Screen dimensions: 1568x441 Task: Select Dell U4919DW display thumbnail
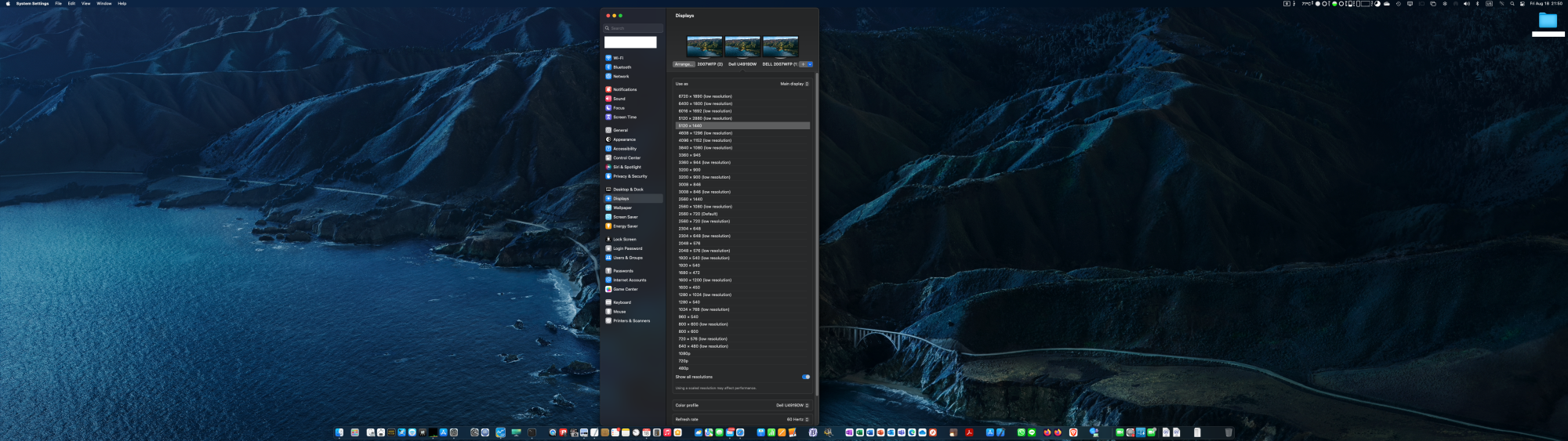(x=742, y=47)
